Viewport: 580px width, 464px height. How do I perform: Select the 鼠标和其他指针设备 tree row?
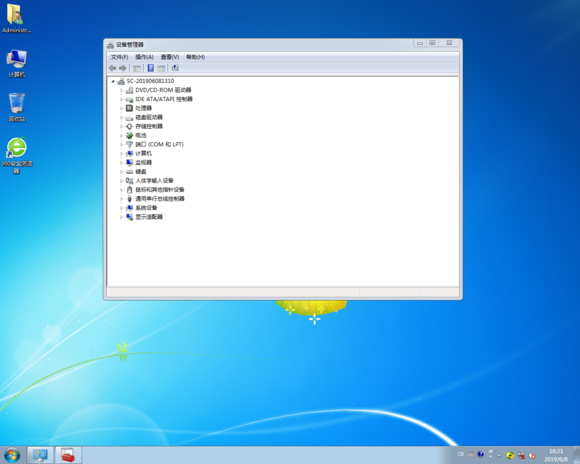pyautogui.click(x=160, y=190)
